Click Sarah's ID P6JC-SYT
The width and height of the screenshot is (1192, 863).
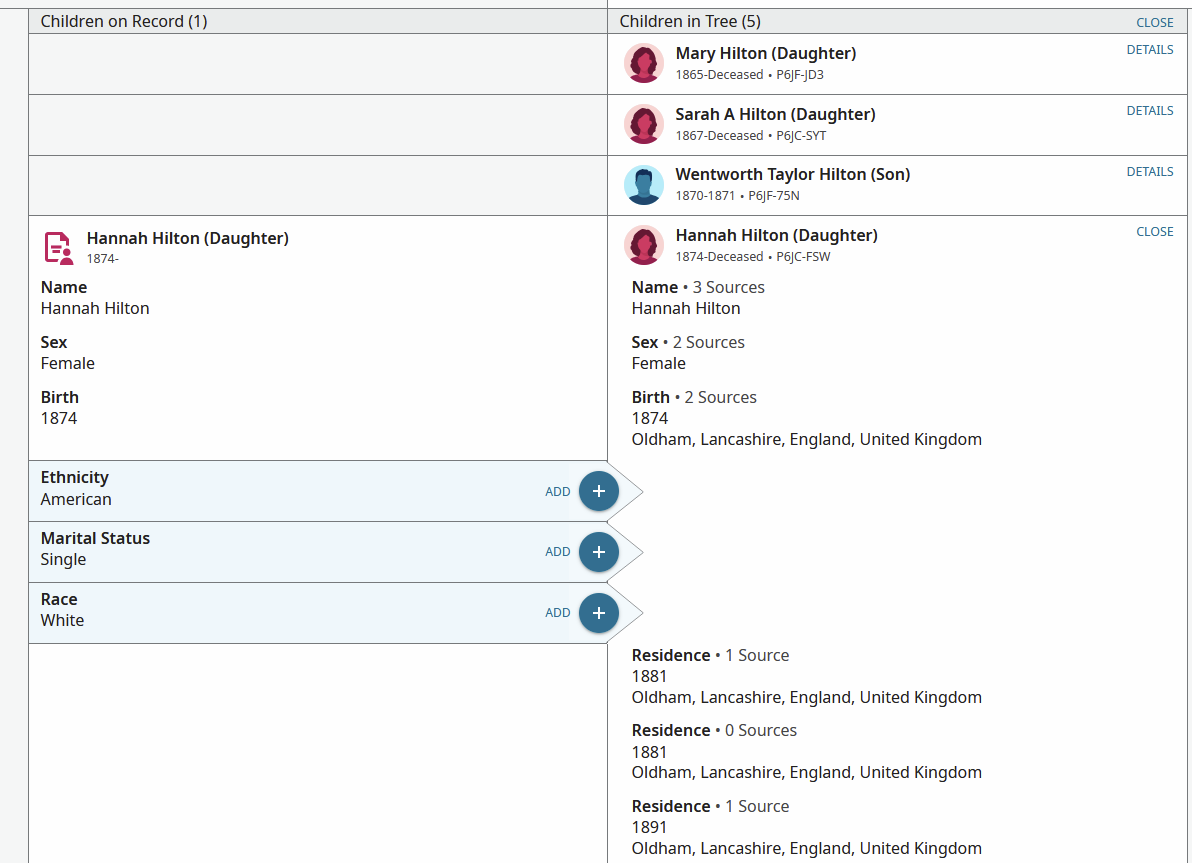pyautogui.click(x=801, y=135)
